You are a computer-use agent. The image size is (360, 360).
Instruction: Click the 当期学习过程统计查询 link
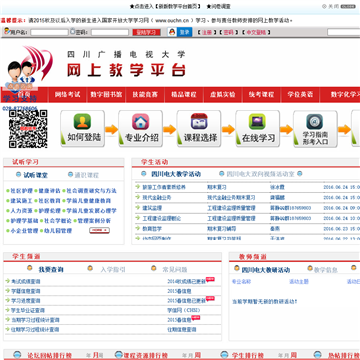[x=35, y=320]
